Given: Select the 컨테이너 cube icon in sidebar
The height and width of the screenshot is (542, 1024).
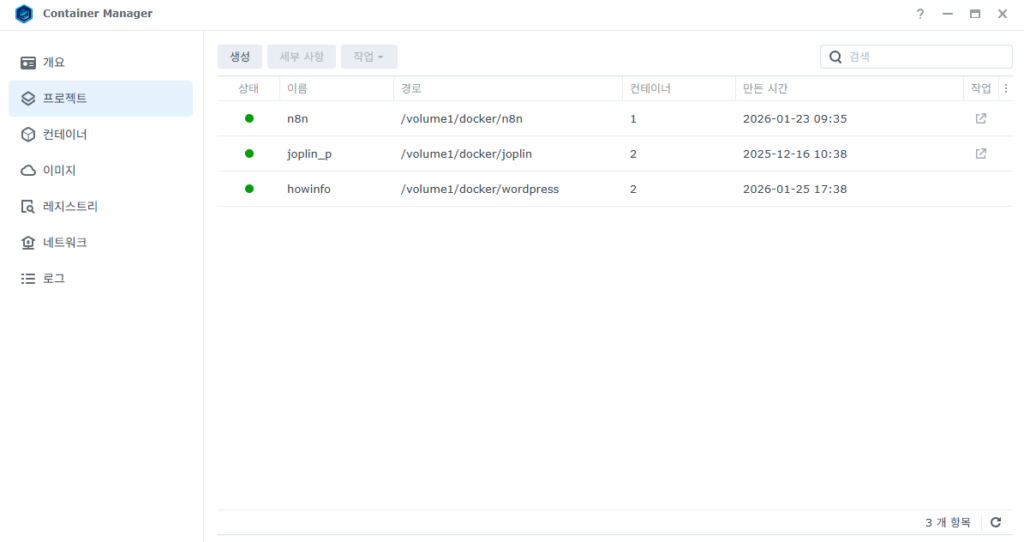Looking at the screenshot, I should point(28,135).
